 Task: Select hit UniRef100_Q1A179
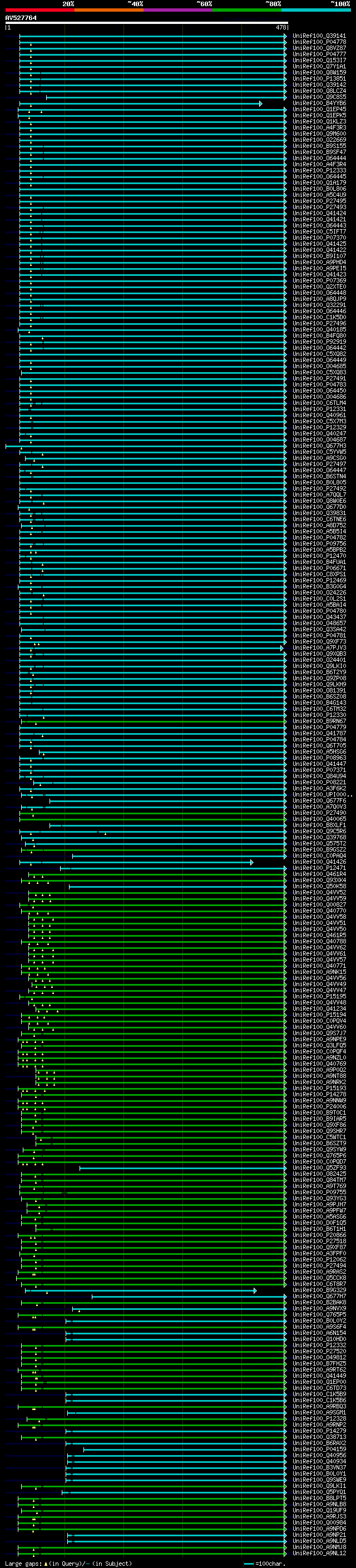319,182
